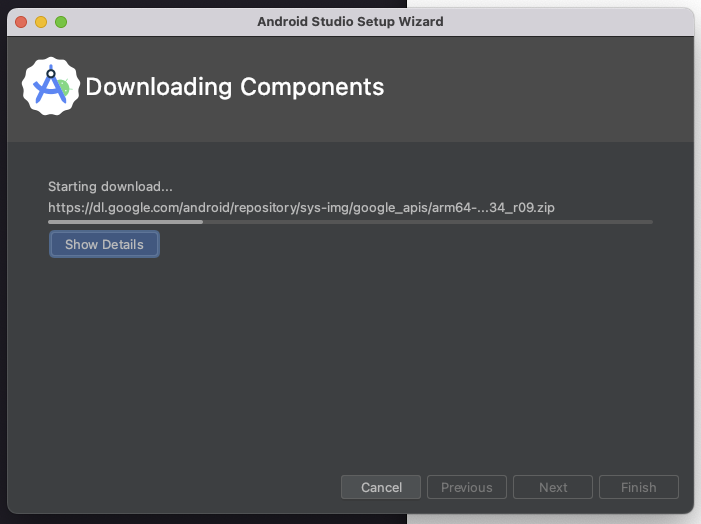This screenshot has height=524, width=701.
Task: Click the Android Studio logo icon
Action: point(51,86)
